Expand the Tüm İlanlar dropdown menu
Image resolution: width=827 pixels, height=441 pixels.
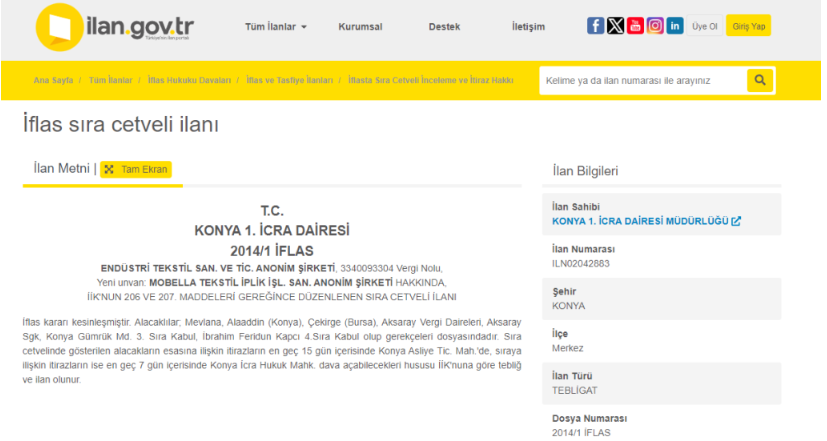click(276, 27)
